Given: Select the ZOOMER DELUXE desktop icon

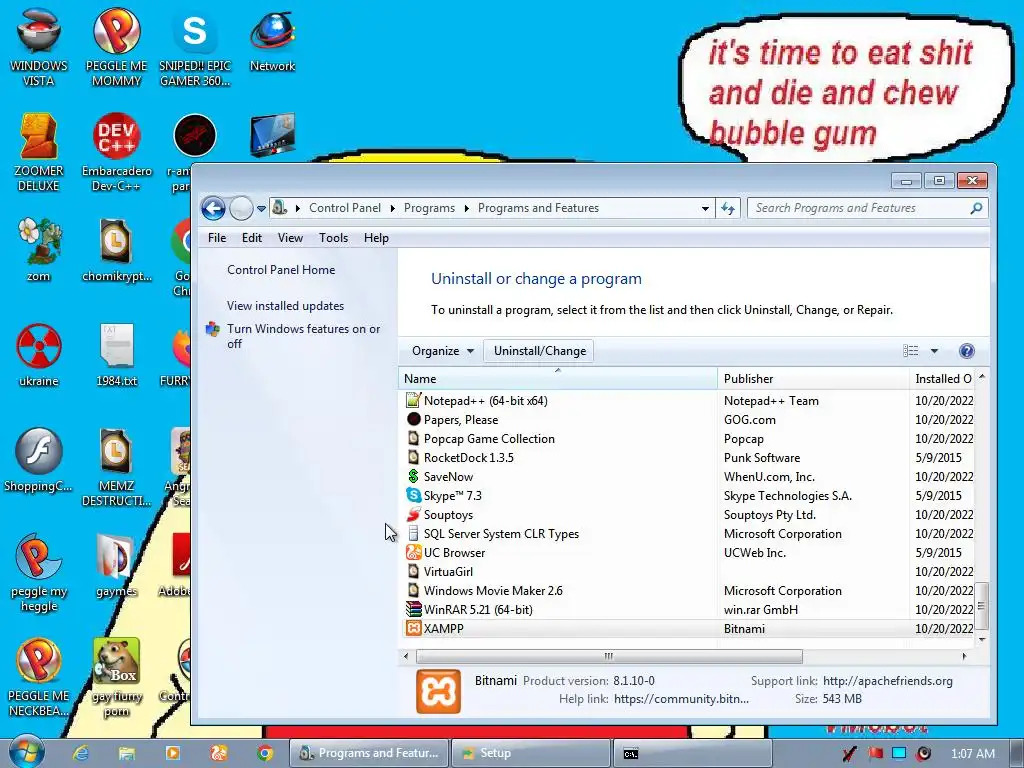Looking at the screenshot, I should click(x=39, y=153).
